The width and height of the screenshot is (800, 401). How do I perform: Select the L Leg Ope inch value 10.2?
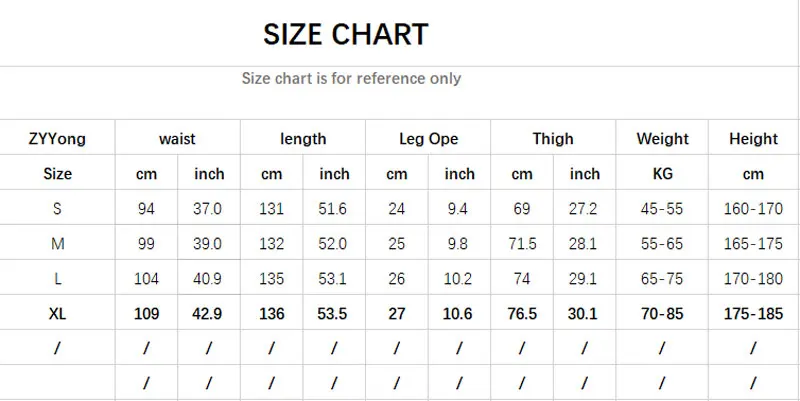458,279
